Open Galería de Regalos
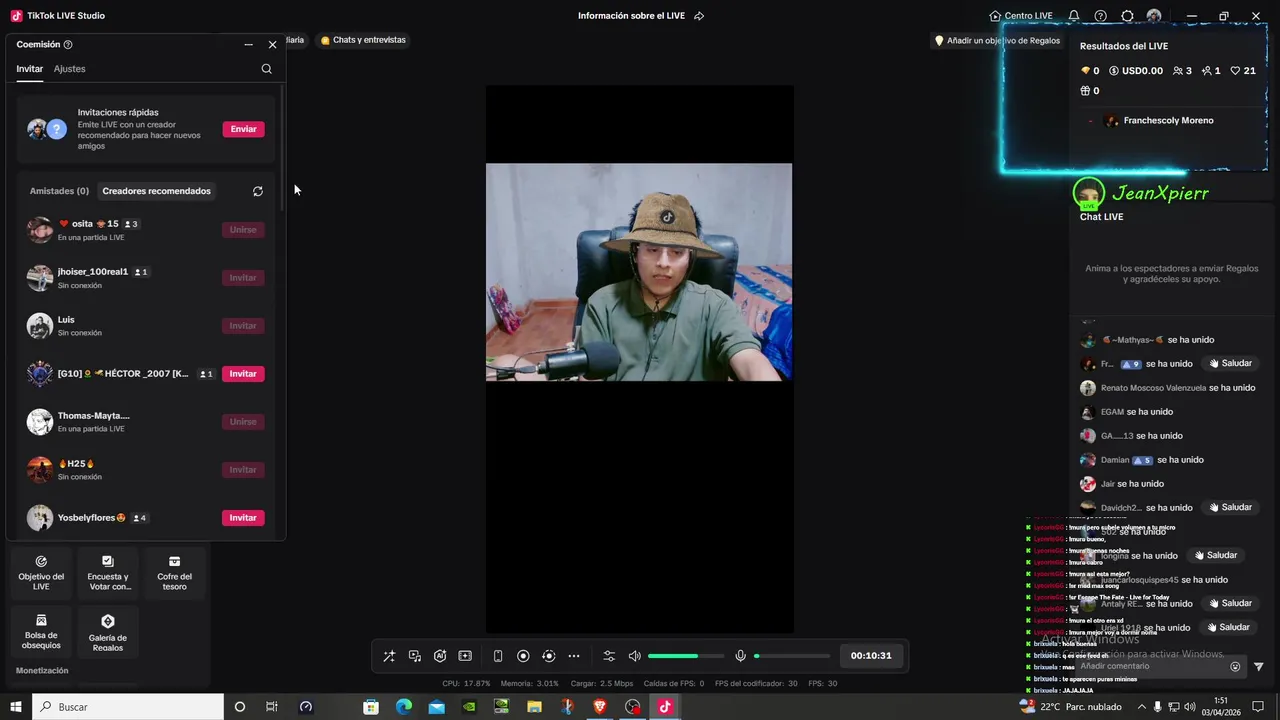Screen dimensions: 1280x720 108,632
